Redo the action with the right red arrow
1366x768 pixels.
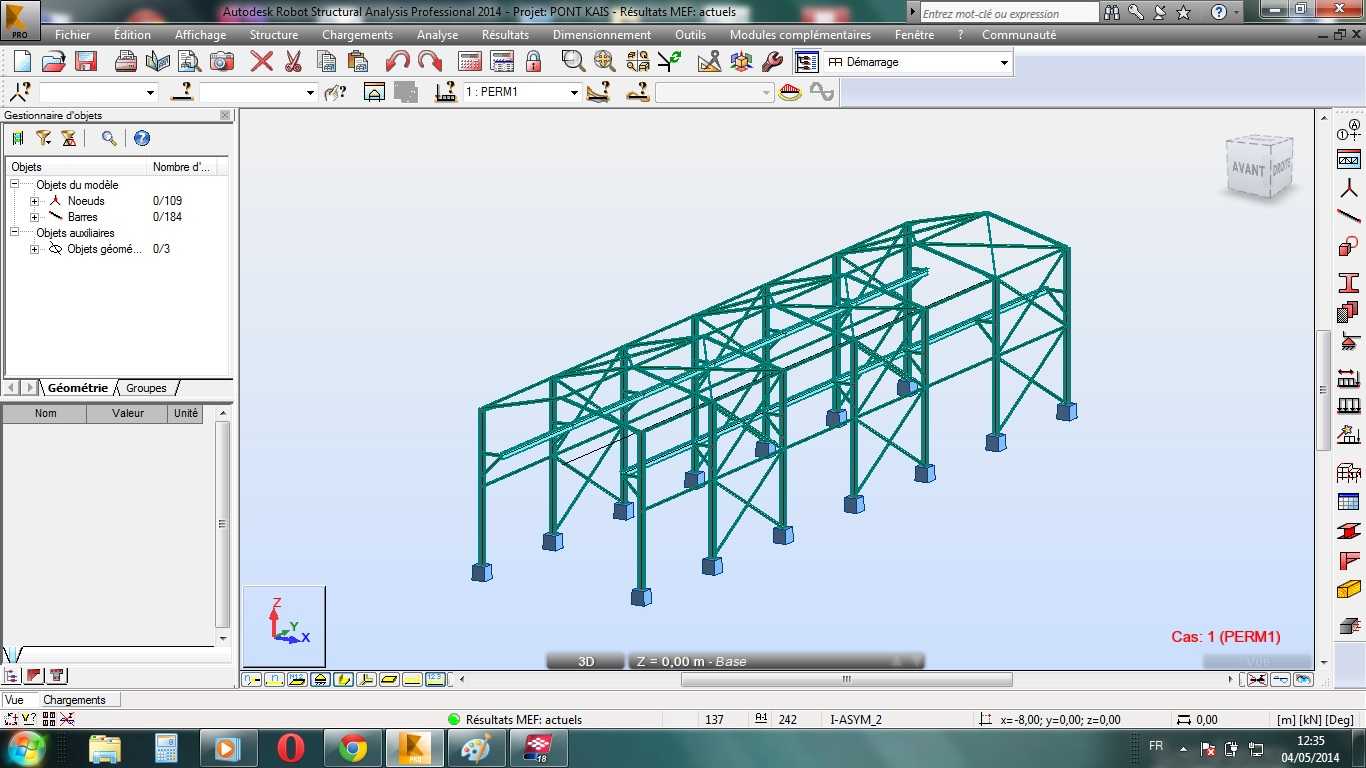point(430,61)
